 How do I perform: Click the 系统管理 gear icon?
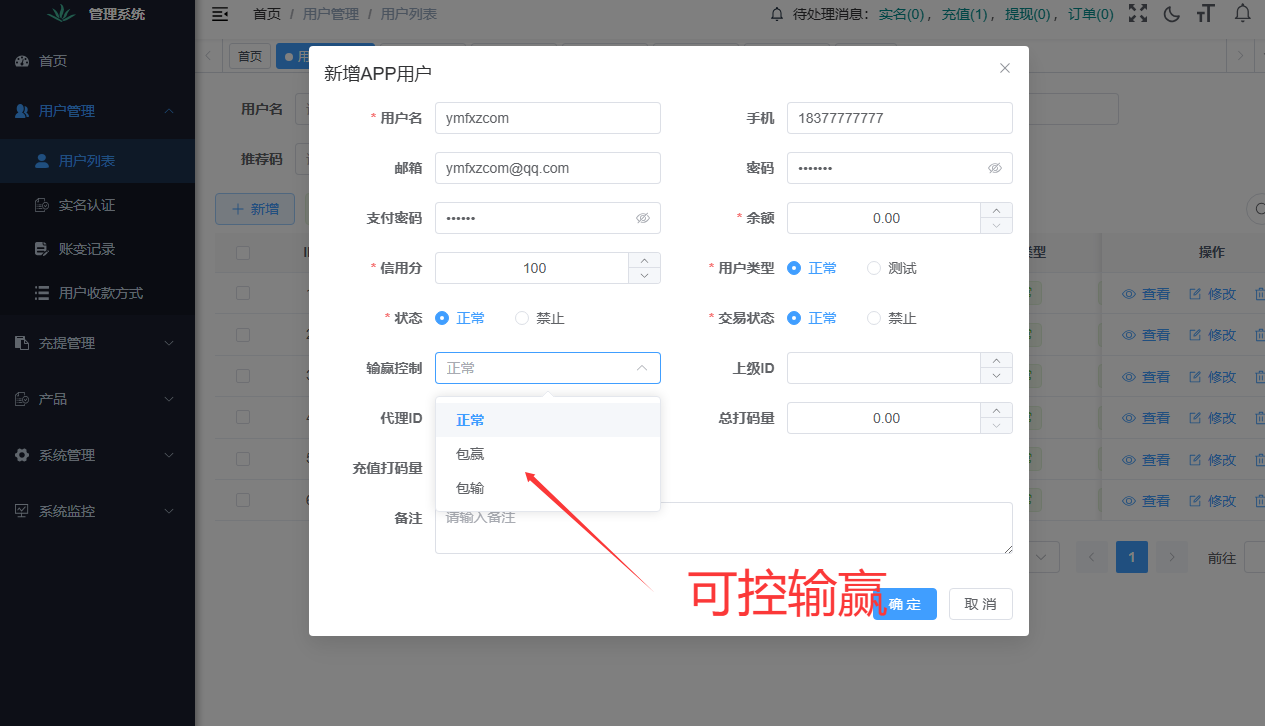[22, 455]
